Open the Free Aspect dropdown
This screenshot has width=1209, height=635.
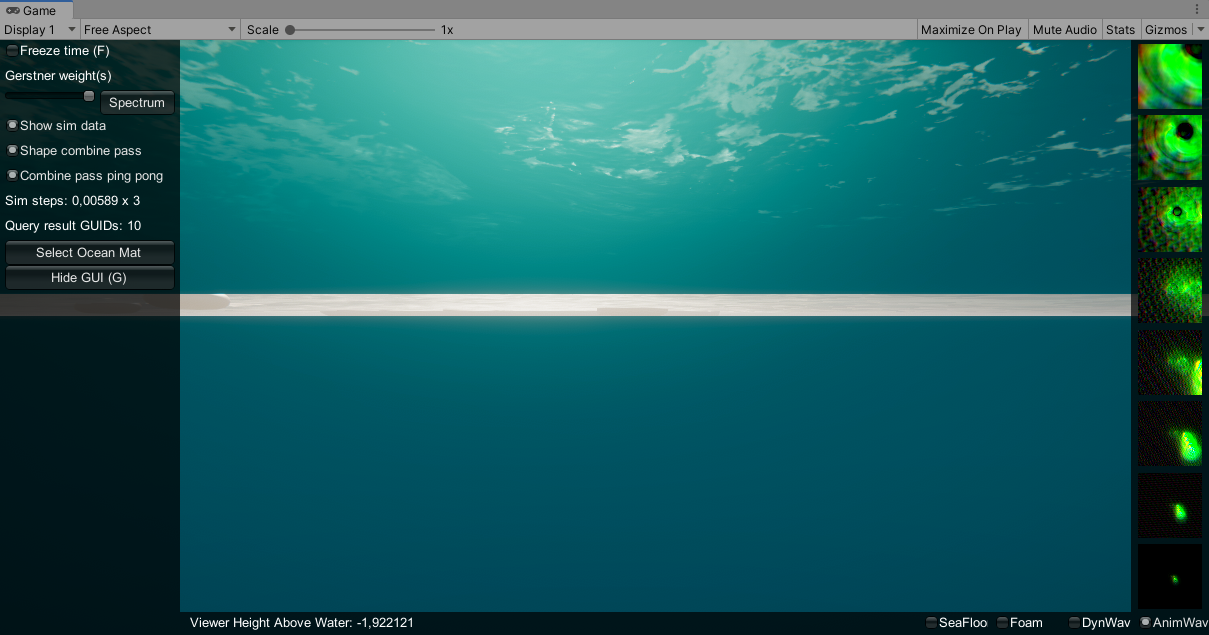pos(158,29)
